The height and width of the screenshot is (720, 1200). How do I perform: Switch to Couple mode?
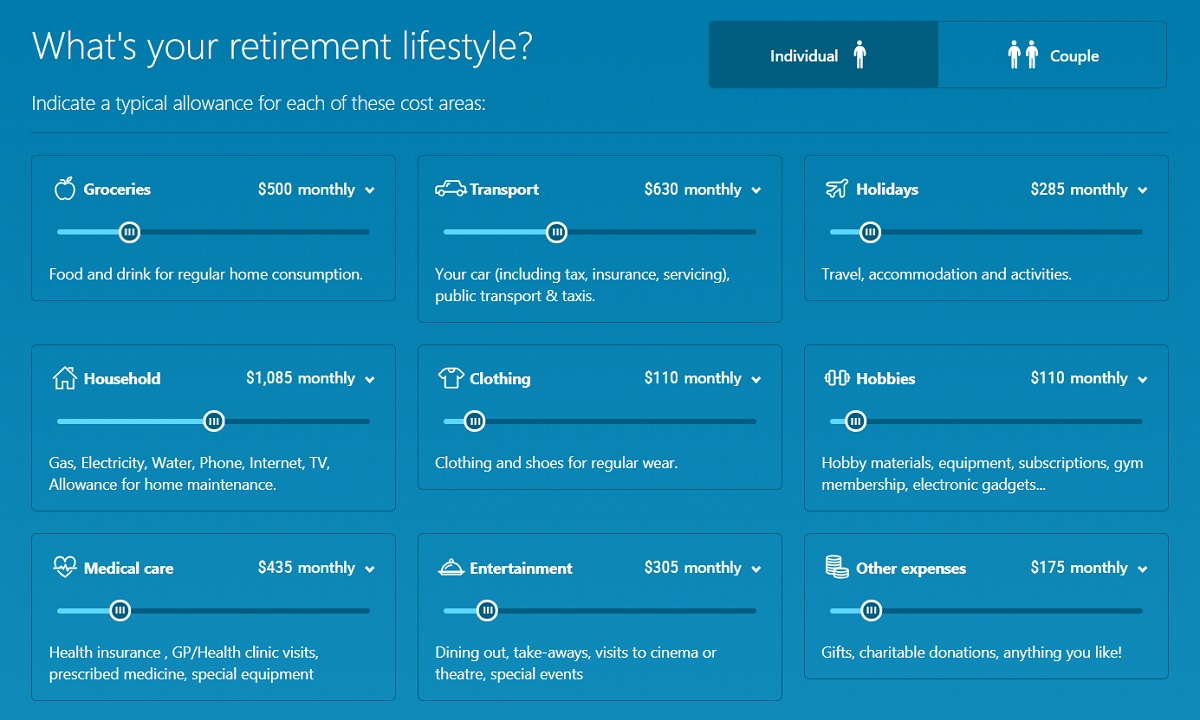[x=1052, y=55]
